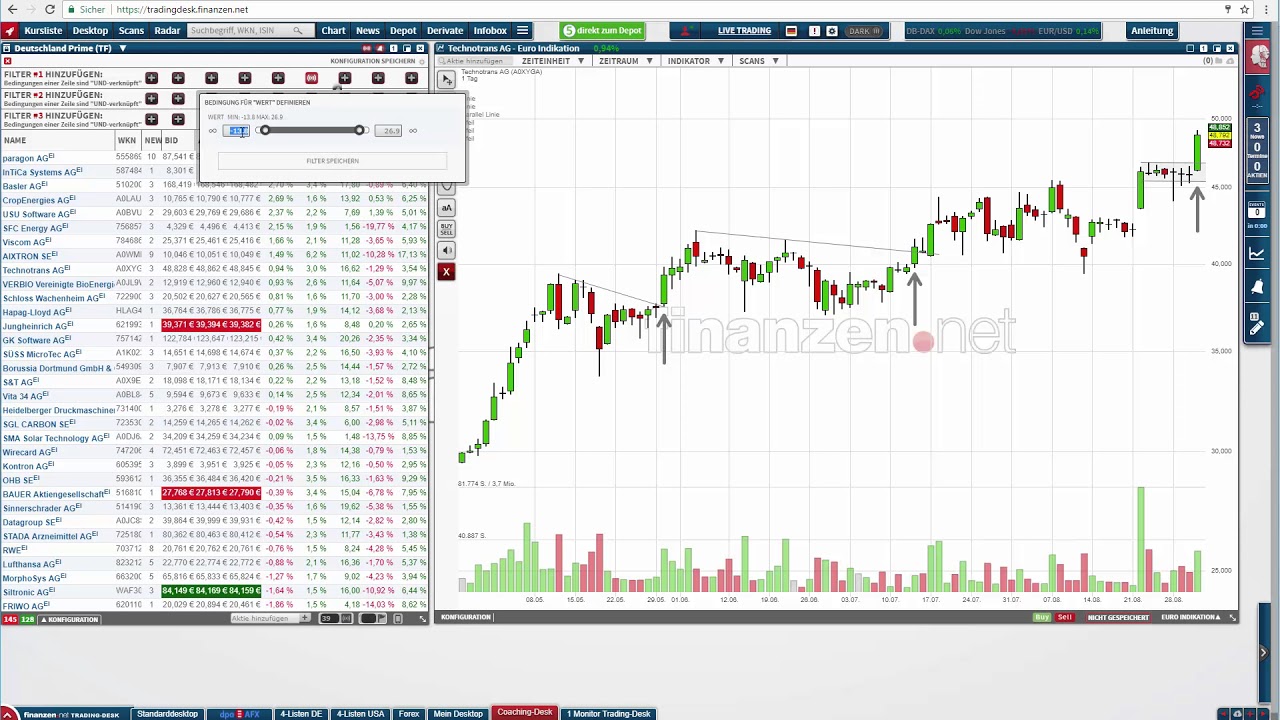The height and width of the screenshot is (720, 1280).
Task: Open the Desktop menu
Action: point(90,31)
